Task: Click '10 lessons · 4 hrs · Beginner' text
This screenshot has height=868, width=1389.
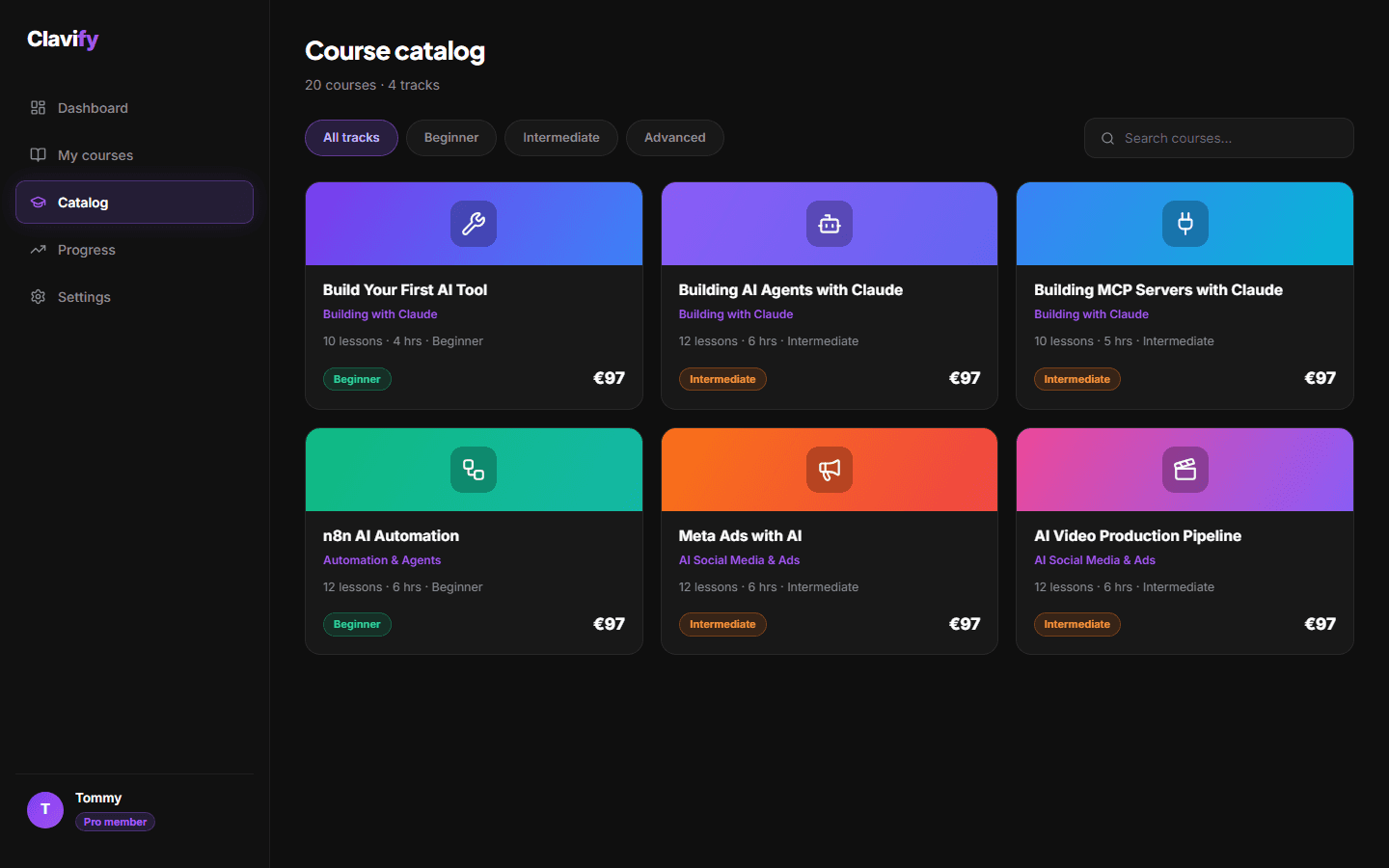Action: point(403,341)
